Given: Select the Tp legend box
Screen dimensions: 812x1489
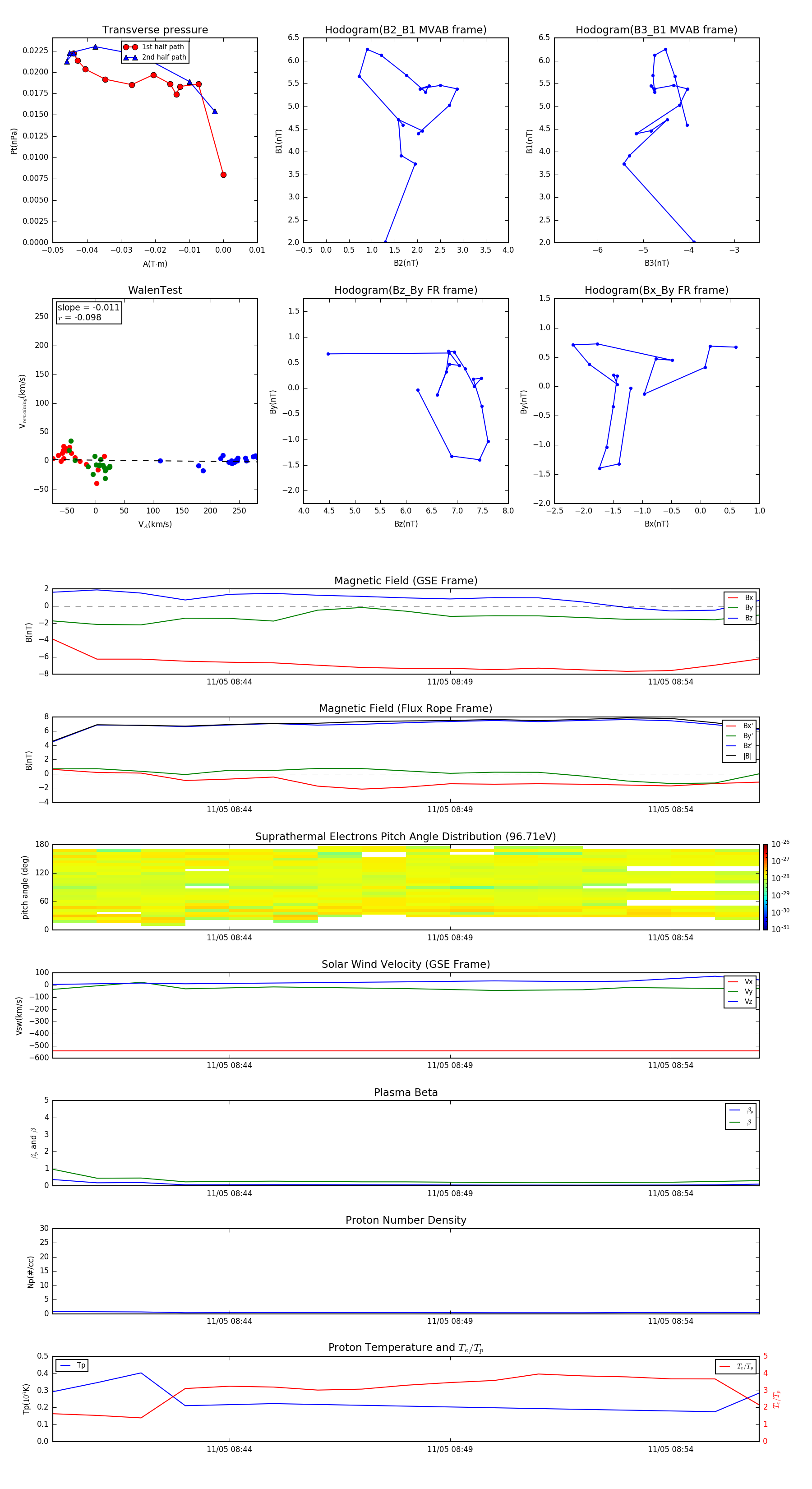Looking at the screenshot, I should coord(72,1365).
